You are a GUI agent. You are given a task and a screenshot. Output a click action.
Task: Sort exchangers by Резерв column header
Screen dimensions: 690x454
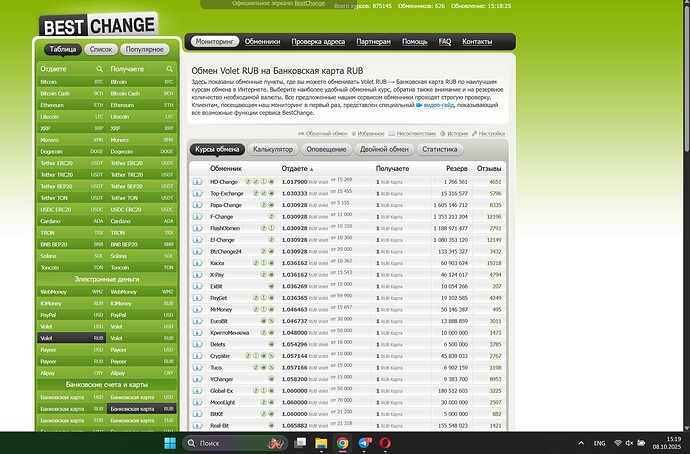click(x=457, y=169)
